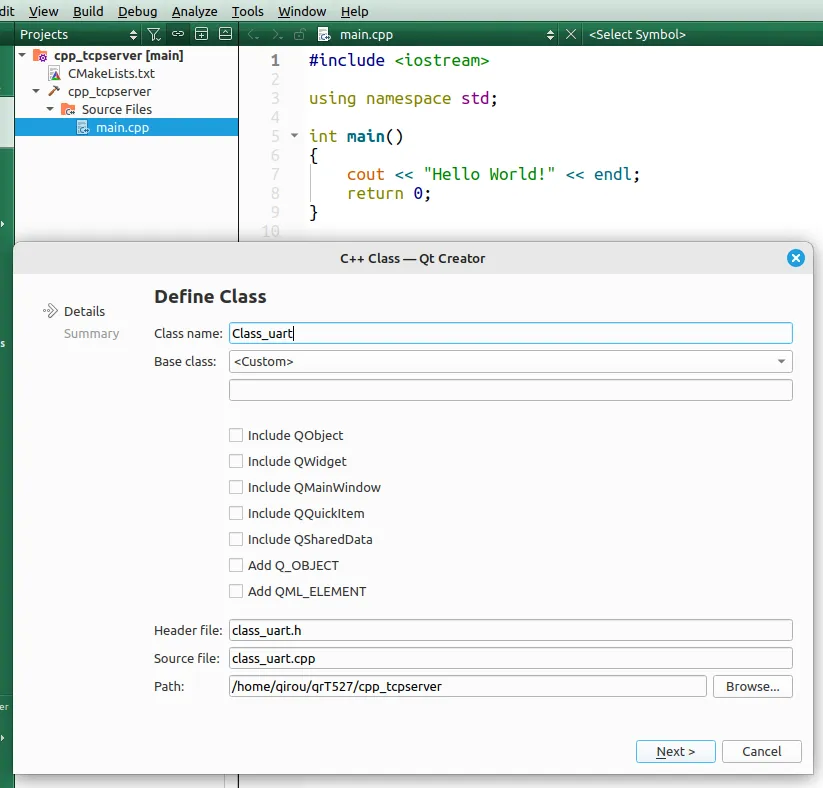823x788 pixels.
Task: Click the Path input field
Action: [x=467, y=686]
